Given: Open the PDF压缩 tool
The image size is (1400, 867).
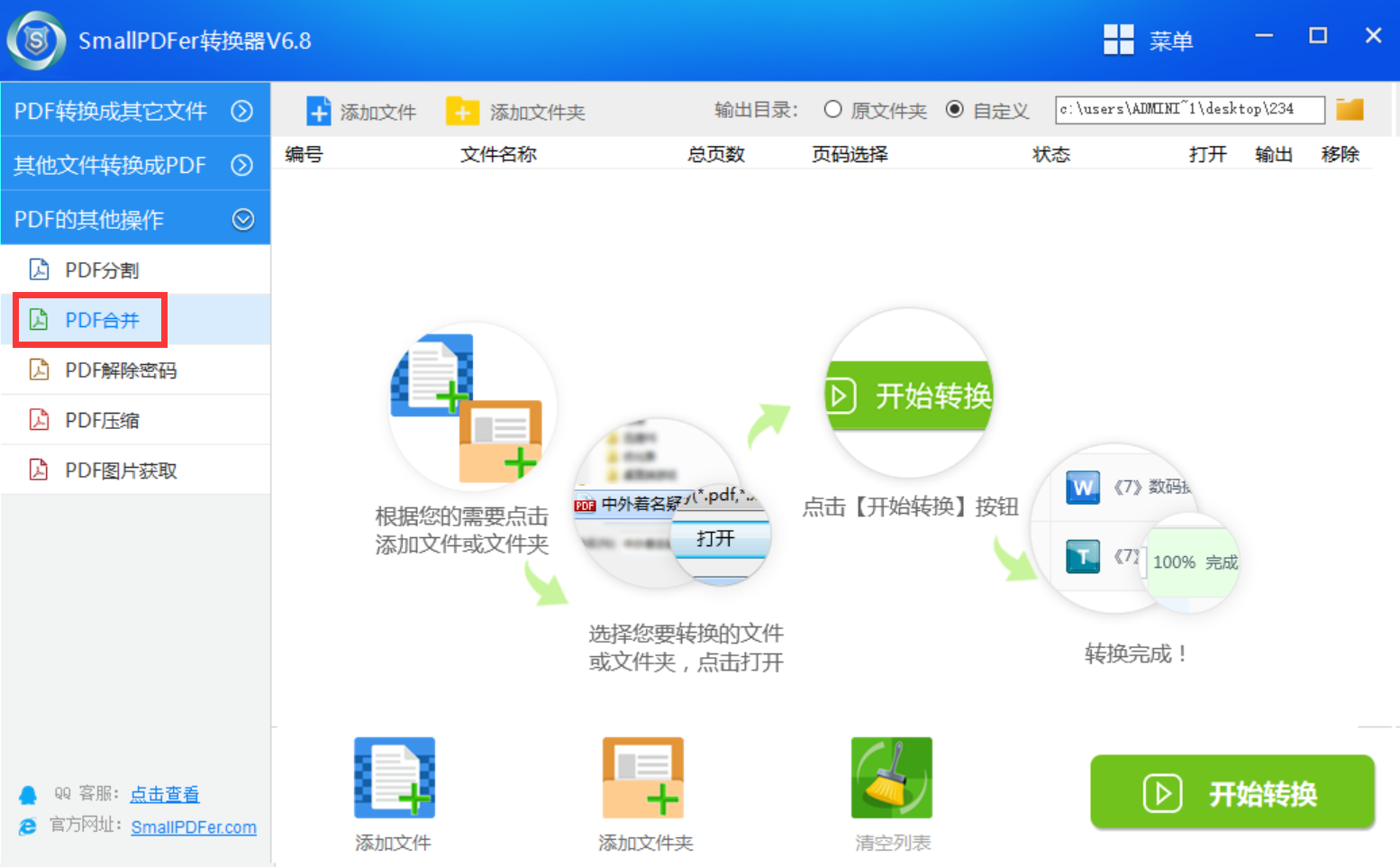Looking at the screenshot, I should click(x=107, y=419).
